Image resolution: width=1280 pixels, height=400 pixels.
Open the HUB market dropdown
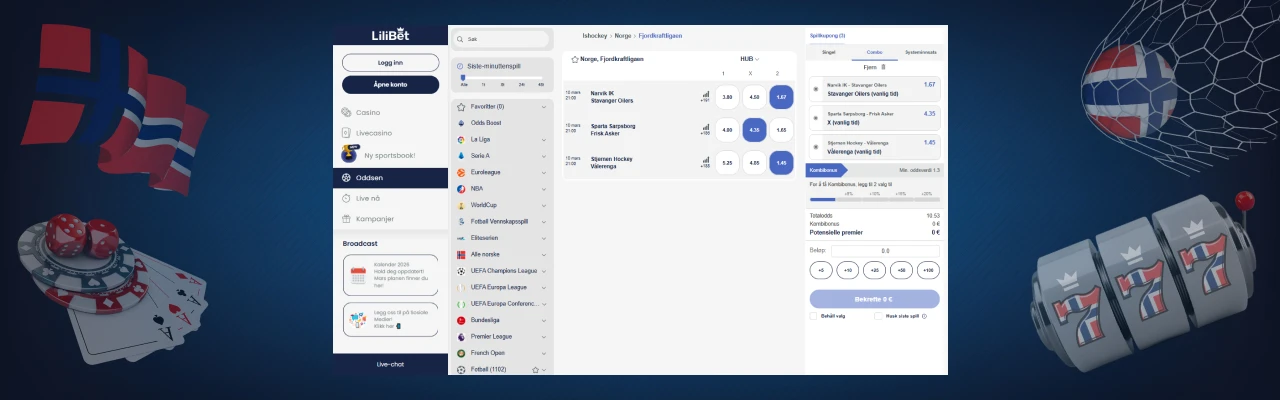[749, 59]
